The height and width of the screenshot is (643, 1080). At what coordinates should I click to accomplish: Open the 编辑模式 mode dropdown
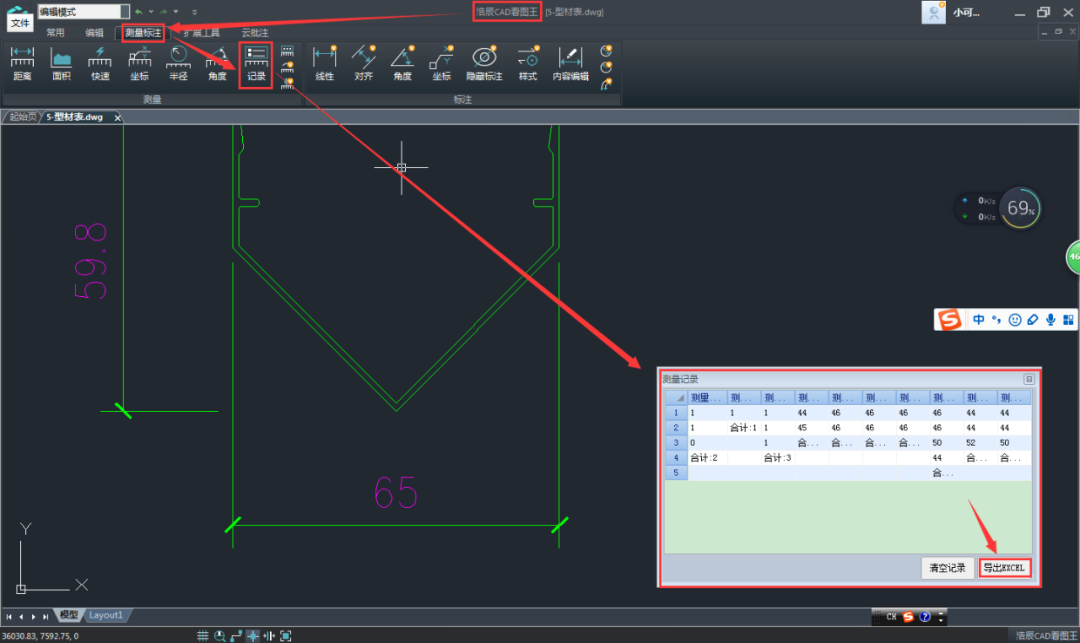click(125, 12)
